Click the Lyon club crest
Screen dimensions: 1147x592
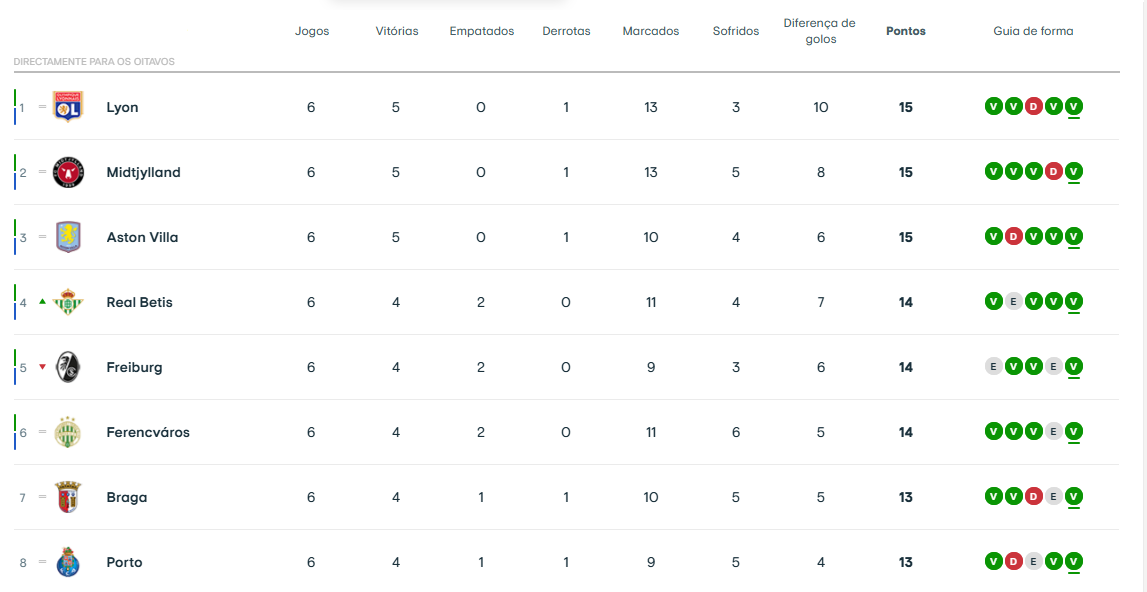67,107
